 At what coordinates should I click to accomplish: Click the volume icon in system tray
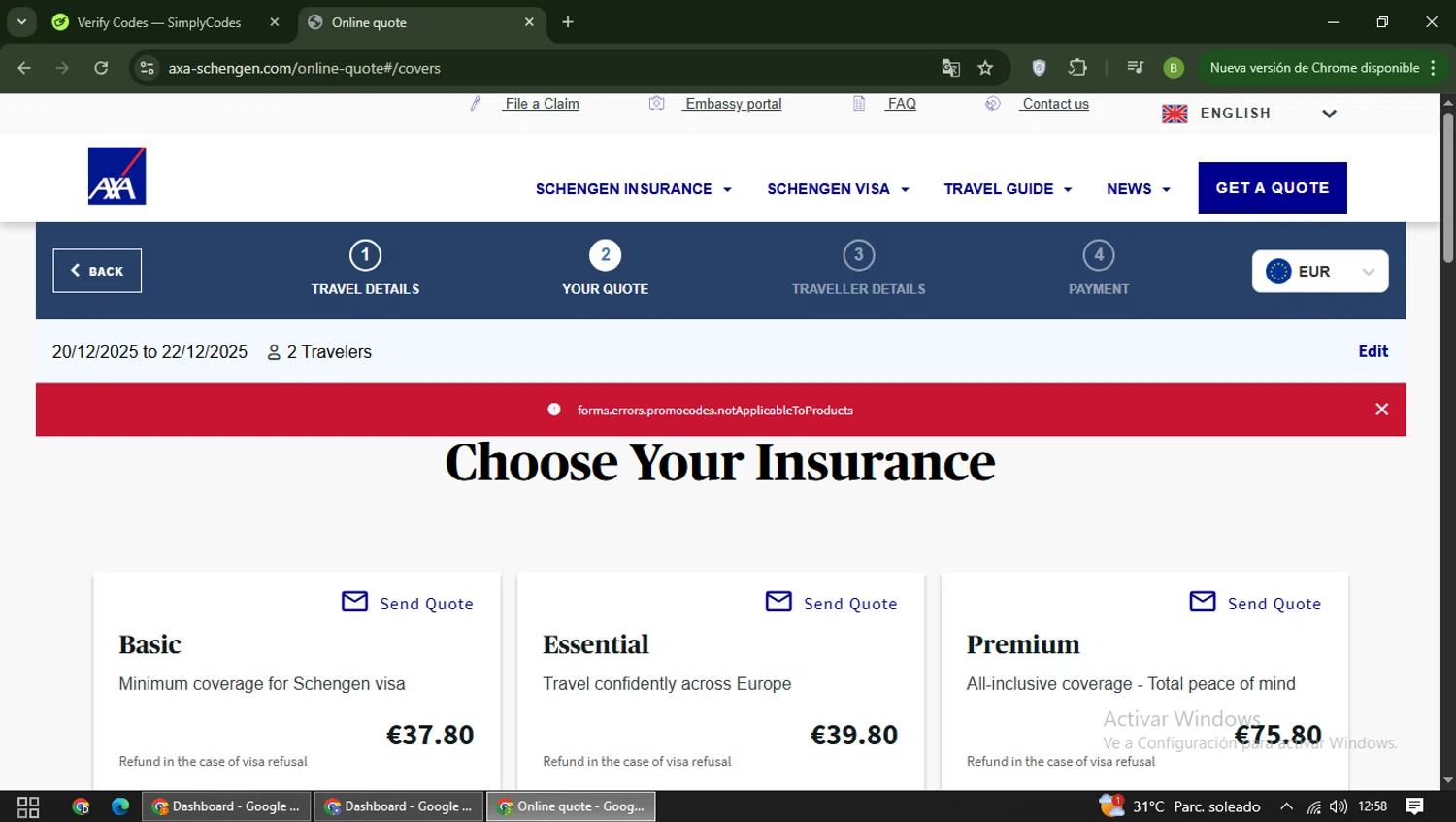tap(1339, 806)
